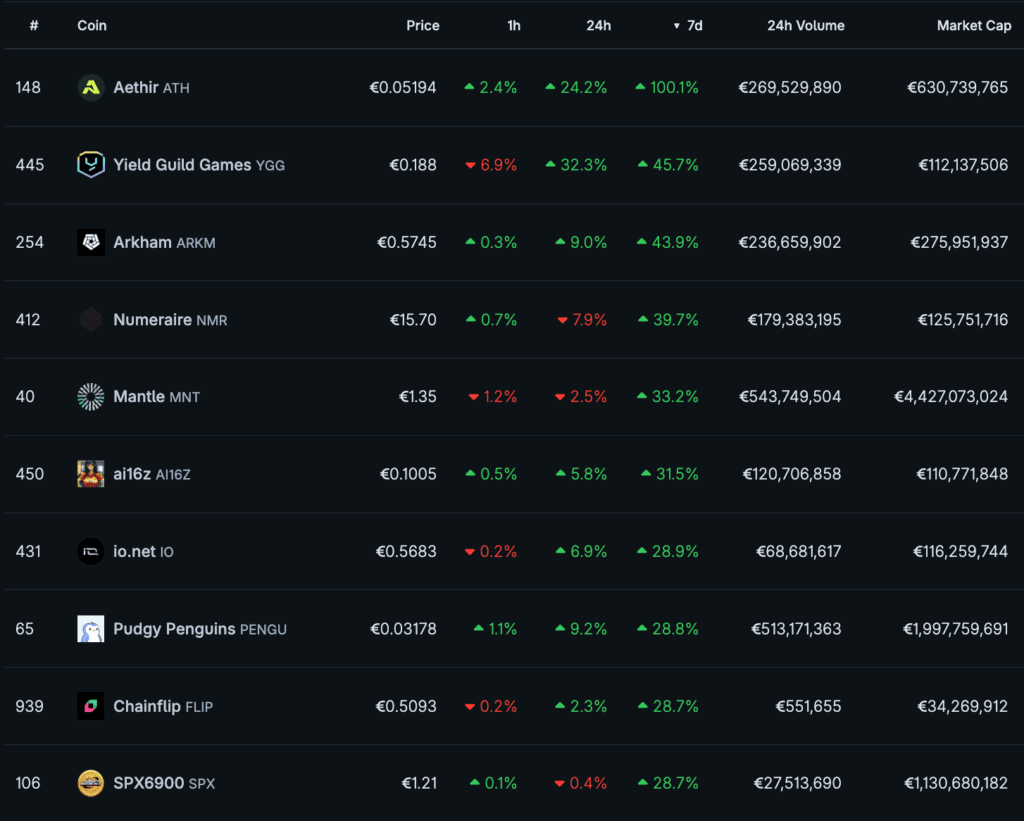
Task: Open the Yield Guild Games YGG link
Action: coord(199,165)
